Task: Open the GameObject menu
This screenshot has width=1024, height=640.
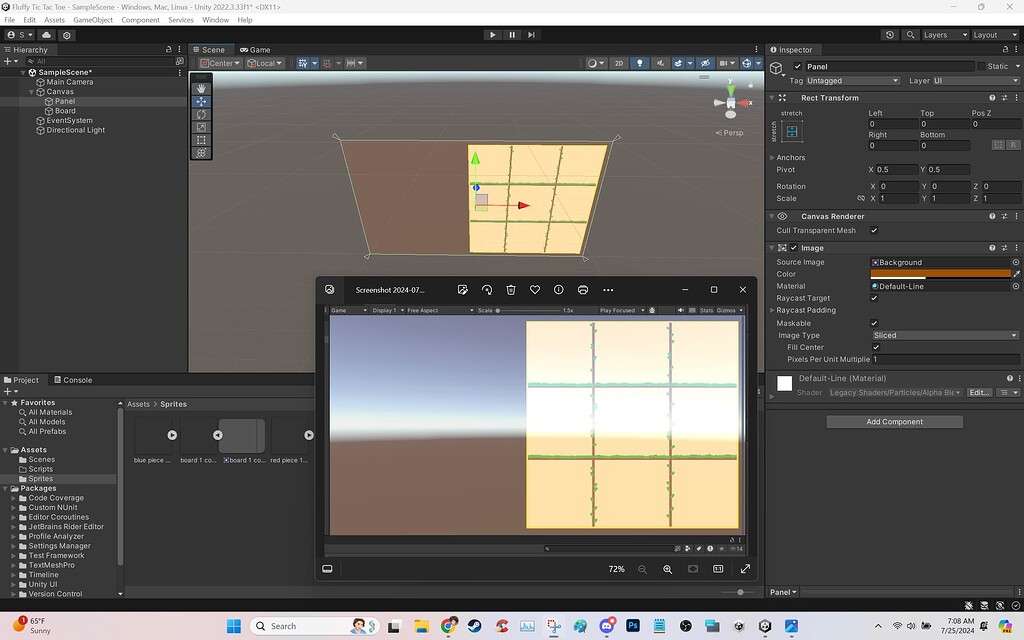Action: point(92,19)
